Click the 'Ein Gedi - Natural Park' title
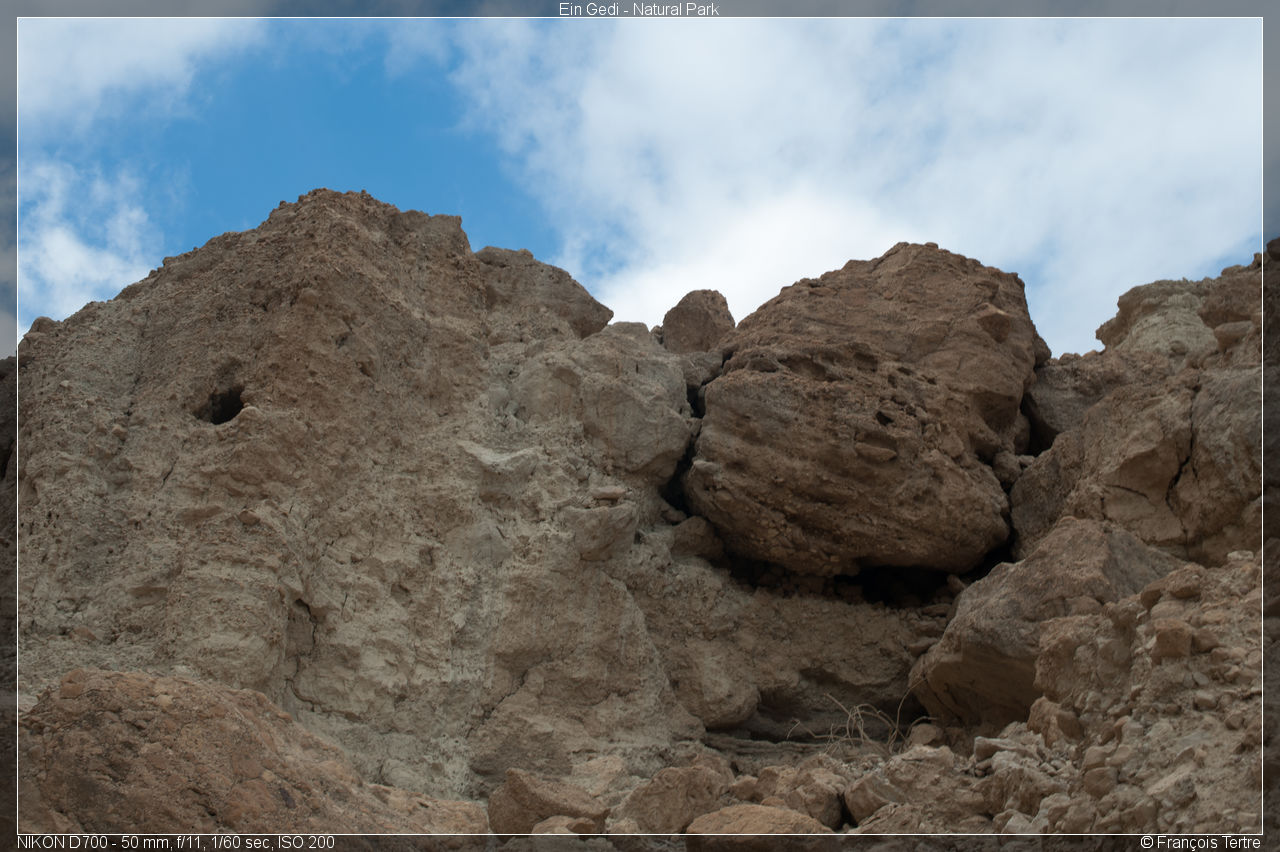 coord(639,9)
